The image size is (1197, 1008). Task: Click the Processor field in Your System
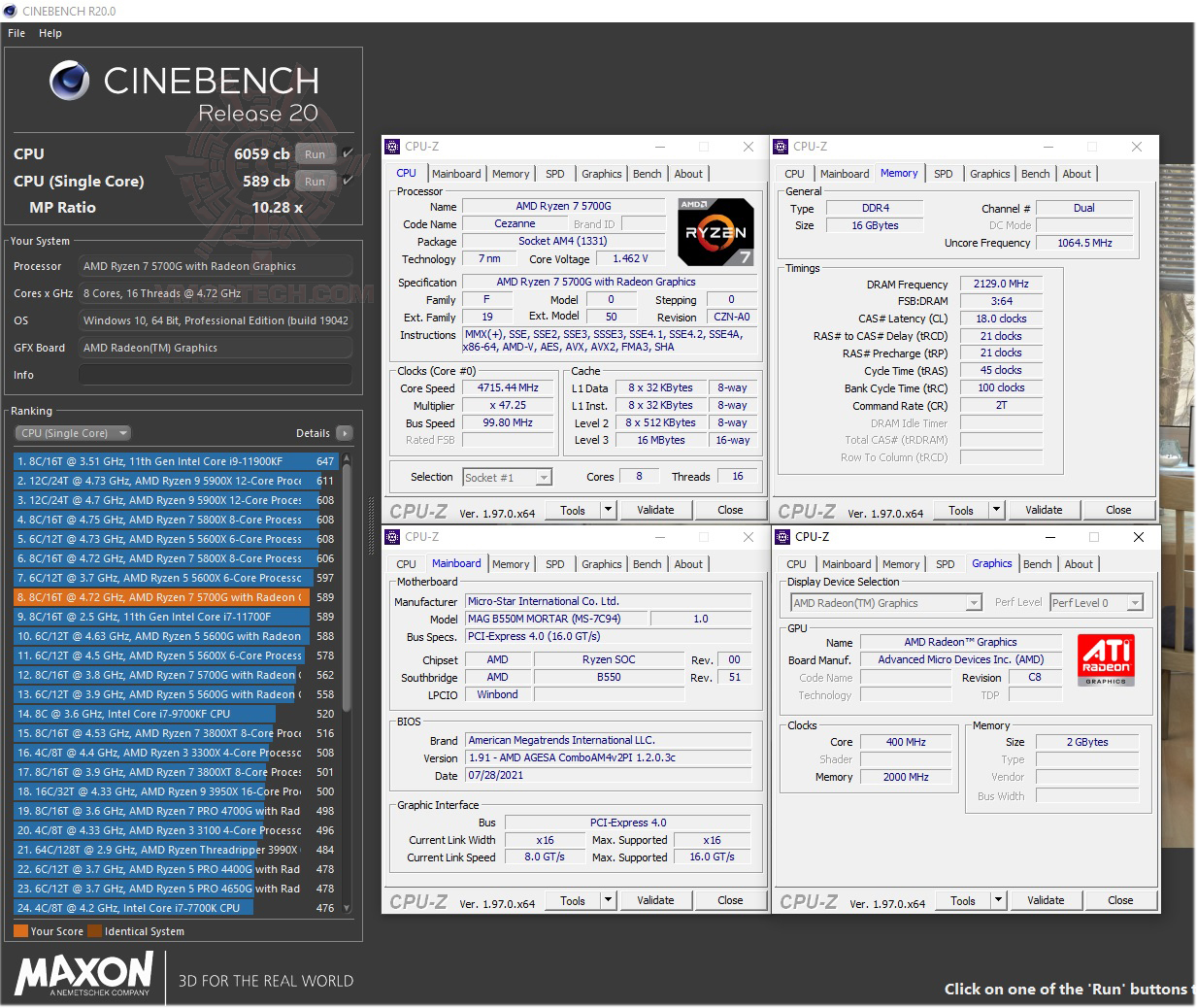(x=215, y=266)
